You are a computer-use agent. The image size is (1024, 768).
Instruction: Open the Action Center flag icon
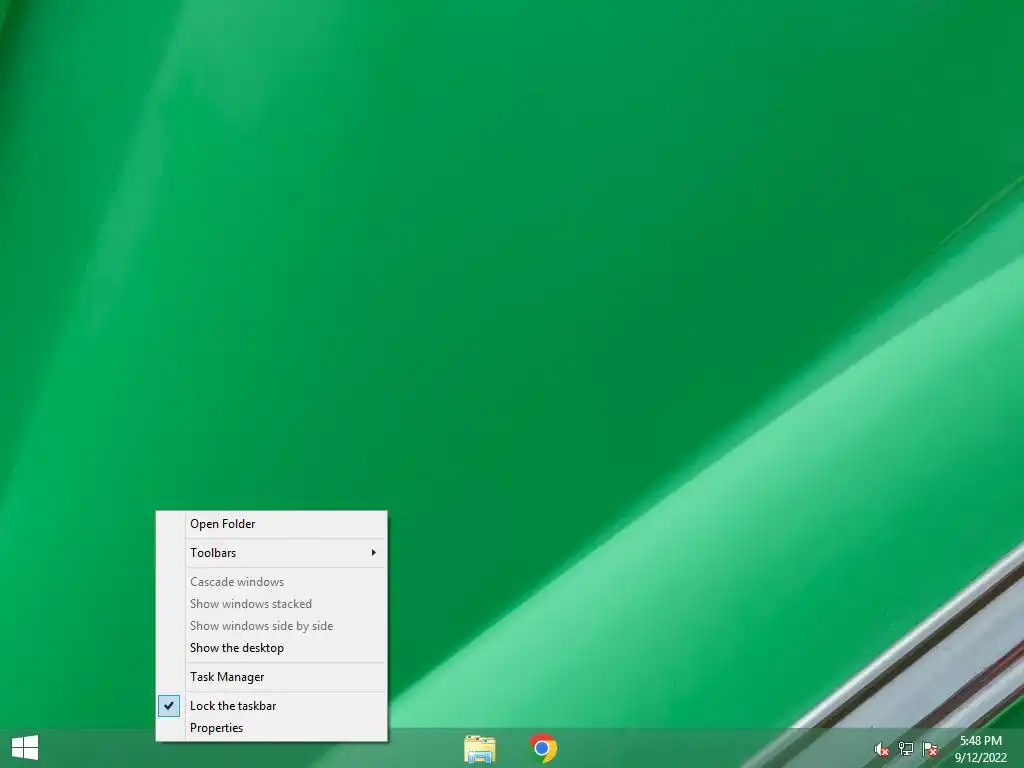click(930, 749)
